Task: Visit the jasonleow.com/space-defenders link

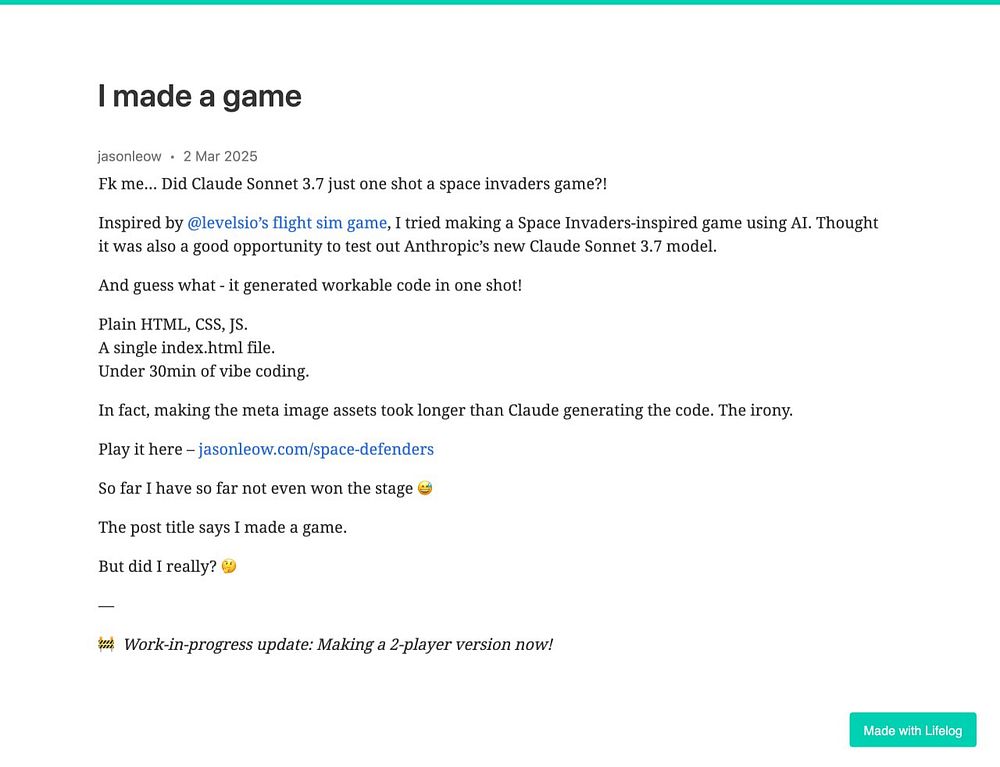Action: pyautogui.click(x=316, y=449)
